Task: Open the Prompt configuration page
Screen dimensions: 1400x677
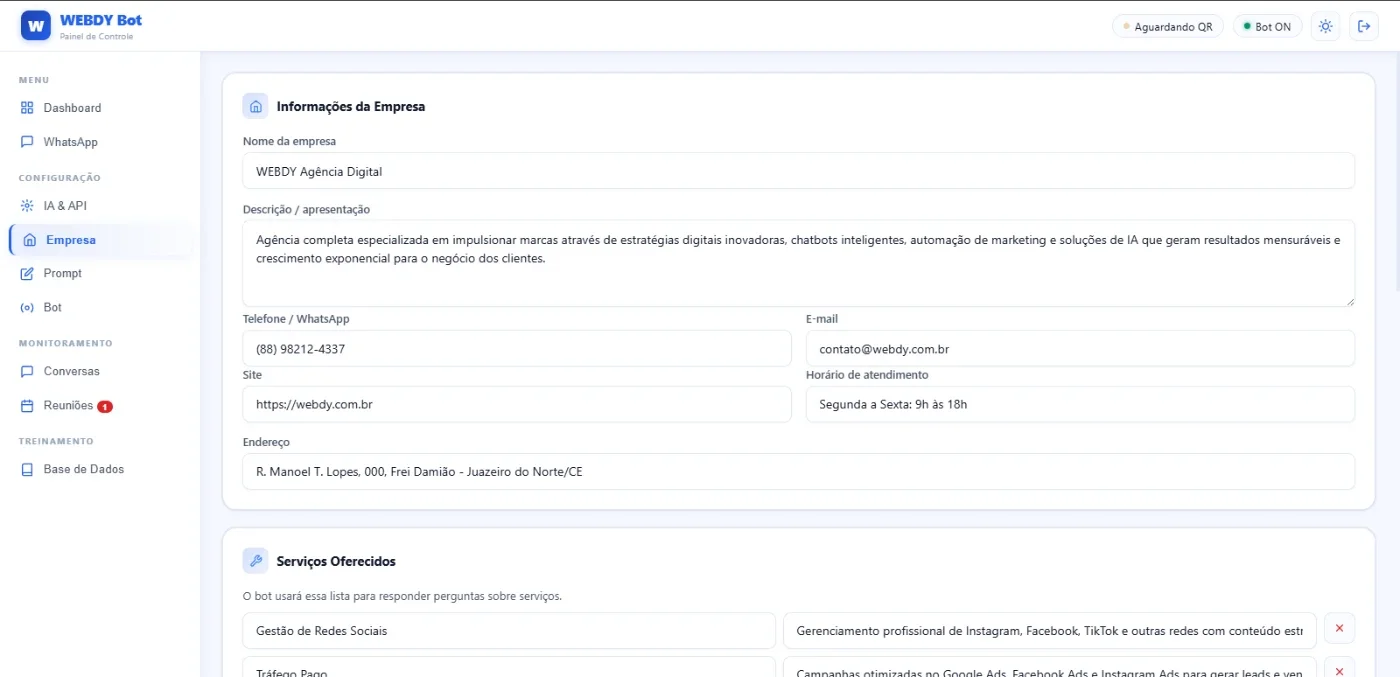Action: coord(100,274)
